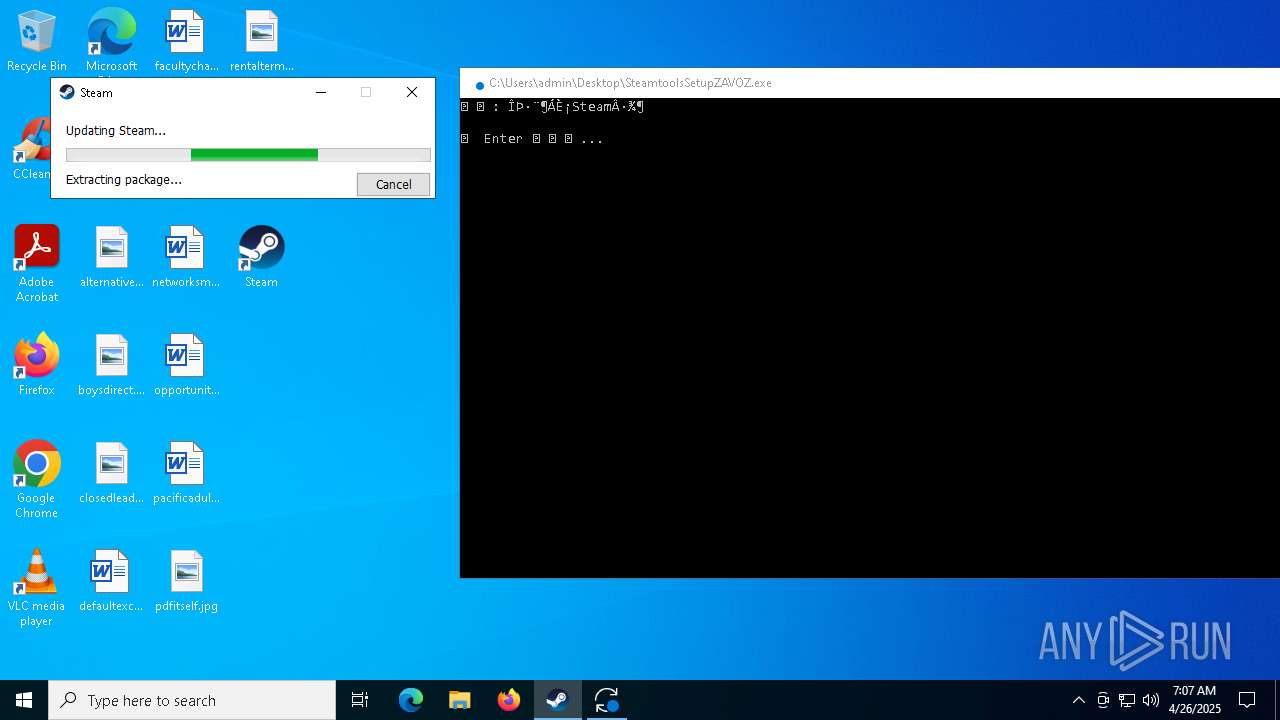
Task: Open pdfitself.jpg image file
Action: 186,582
